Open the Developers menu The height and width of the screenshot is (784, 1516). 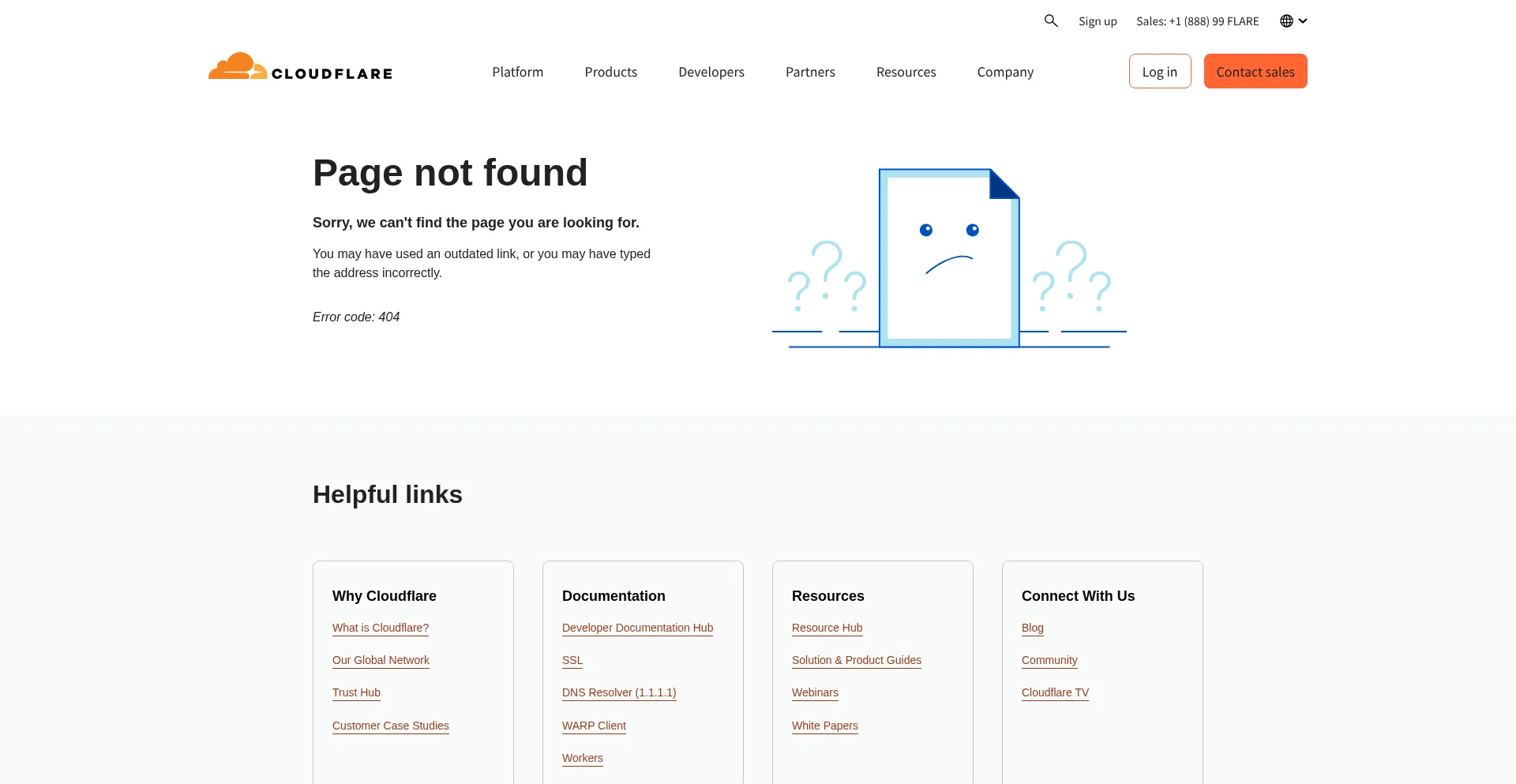click(x=711, y=72)
